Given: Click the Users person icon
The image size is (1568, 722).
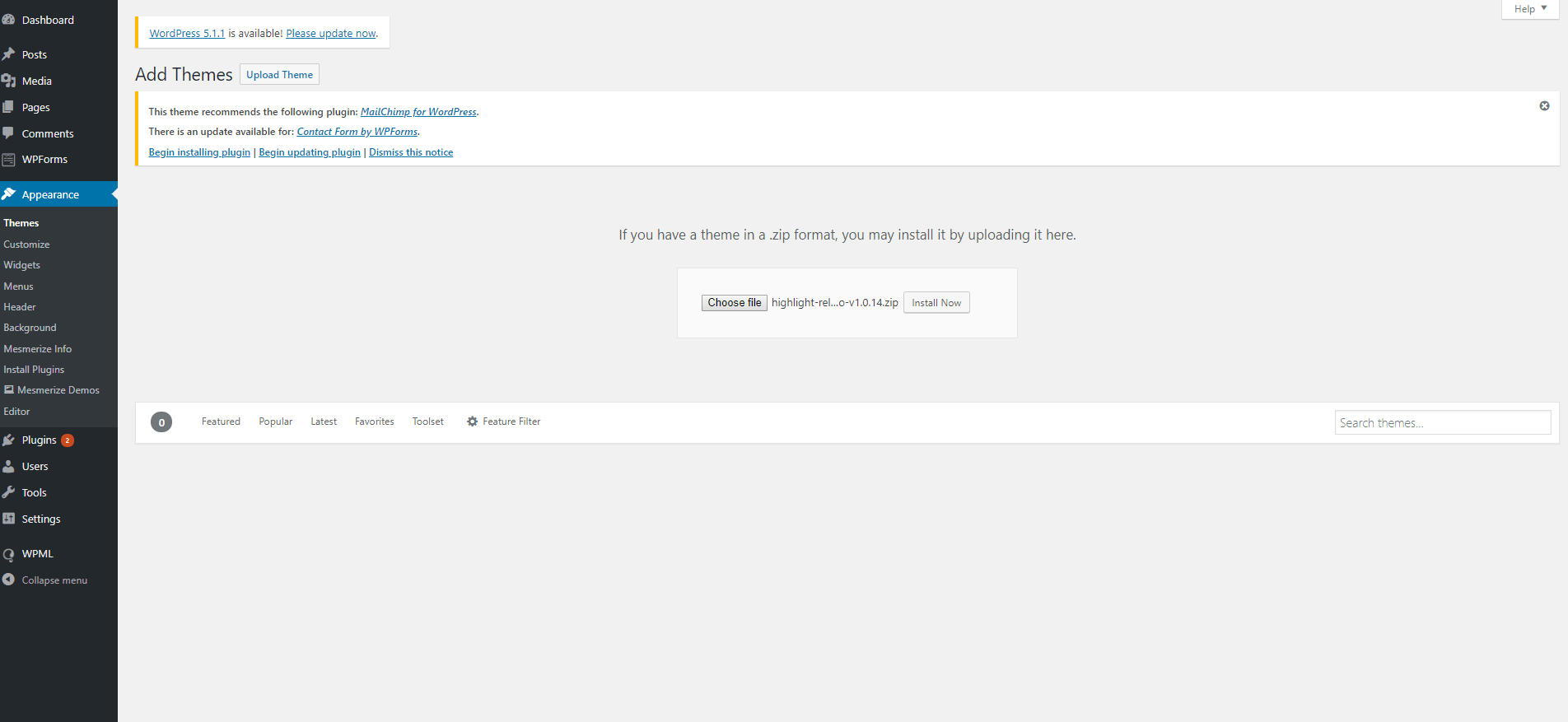Looking at the screenshot, I should click(9, 467).
